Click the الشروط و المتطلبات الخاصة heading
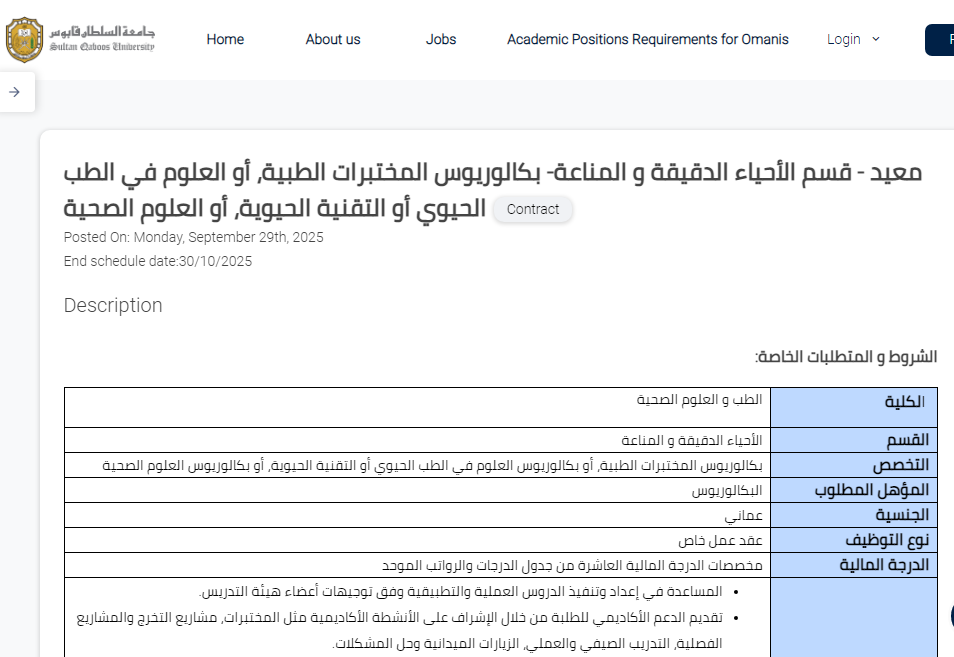 [x=845, y=356]
